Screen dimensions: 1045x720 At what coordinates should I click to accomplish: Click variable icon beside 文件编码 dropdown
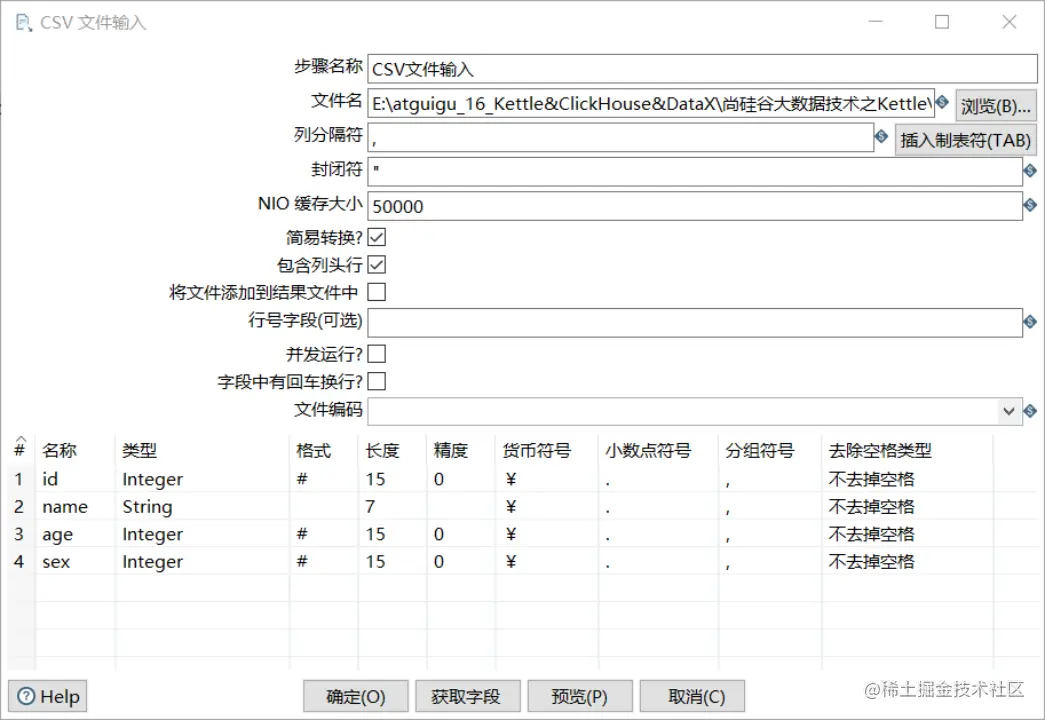pyautogui.click(x=1030, y=411)
